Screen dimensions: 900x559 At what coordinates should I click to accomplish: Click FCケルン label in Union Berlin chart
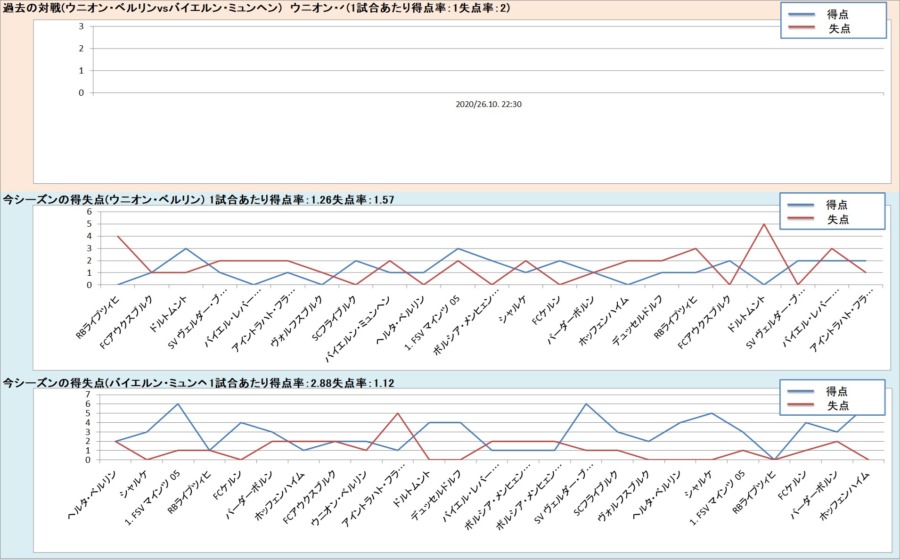click(x=546, y=310)
